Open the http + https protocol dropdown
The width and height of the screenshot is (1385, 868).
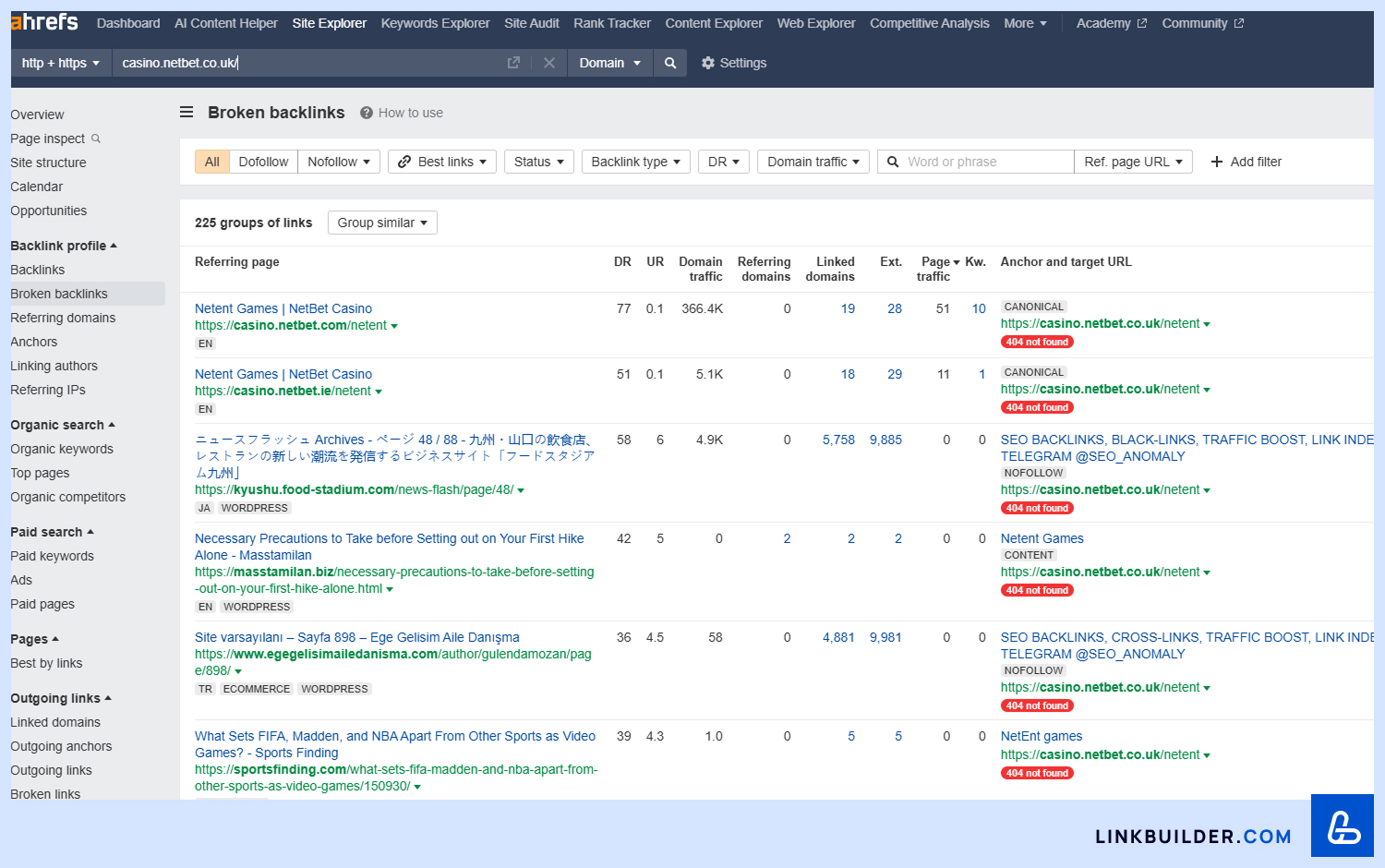click(61, 63)
